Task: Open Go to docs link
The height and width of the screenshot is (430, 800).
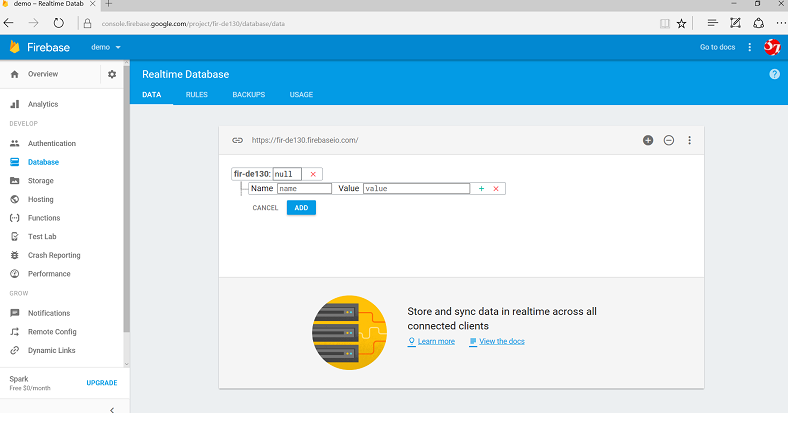Action: point(717,47)
